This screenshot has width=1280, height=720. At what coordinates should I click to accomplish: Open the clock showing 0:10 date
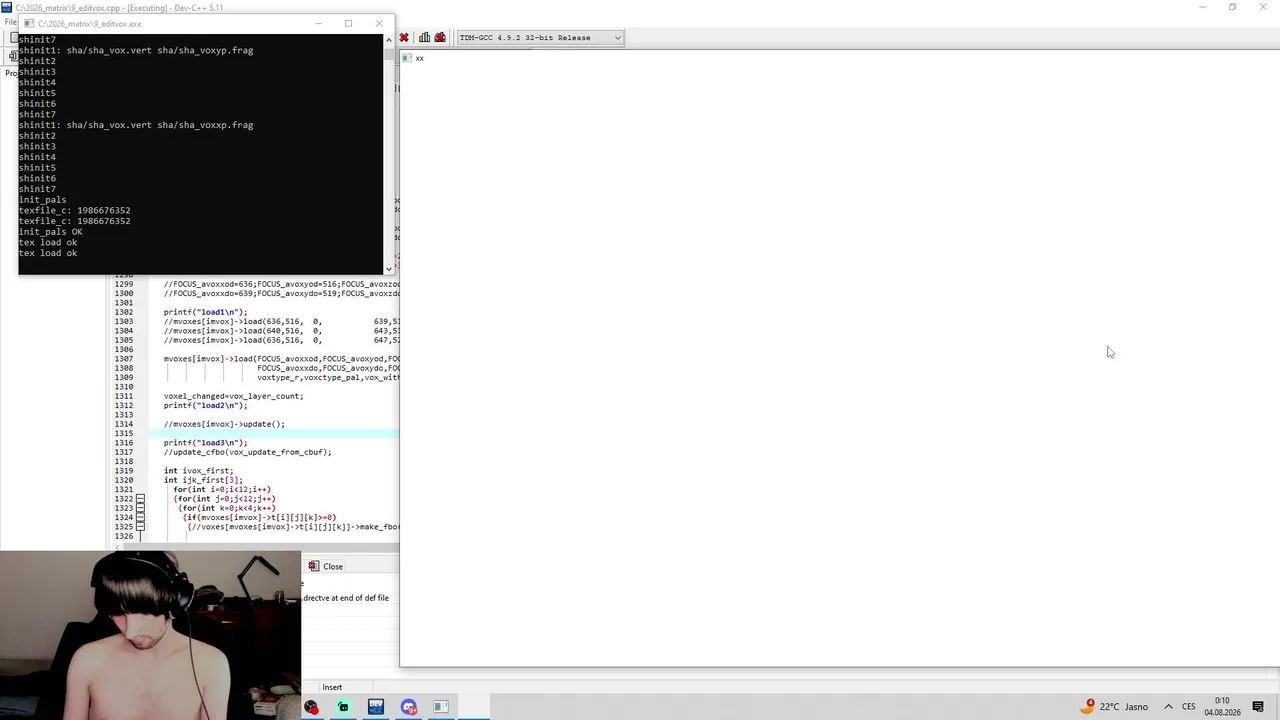tap(1222, 706)
